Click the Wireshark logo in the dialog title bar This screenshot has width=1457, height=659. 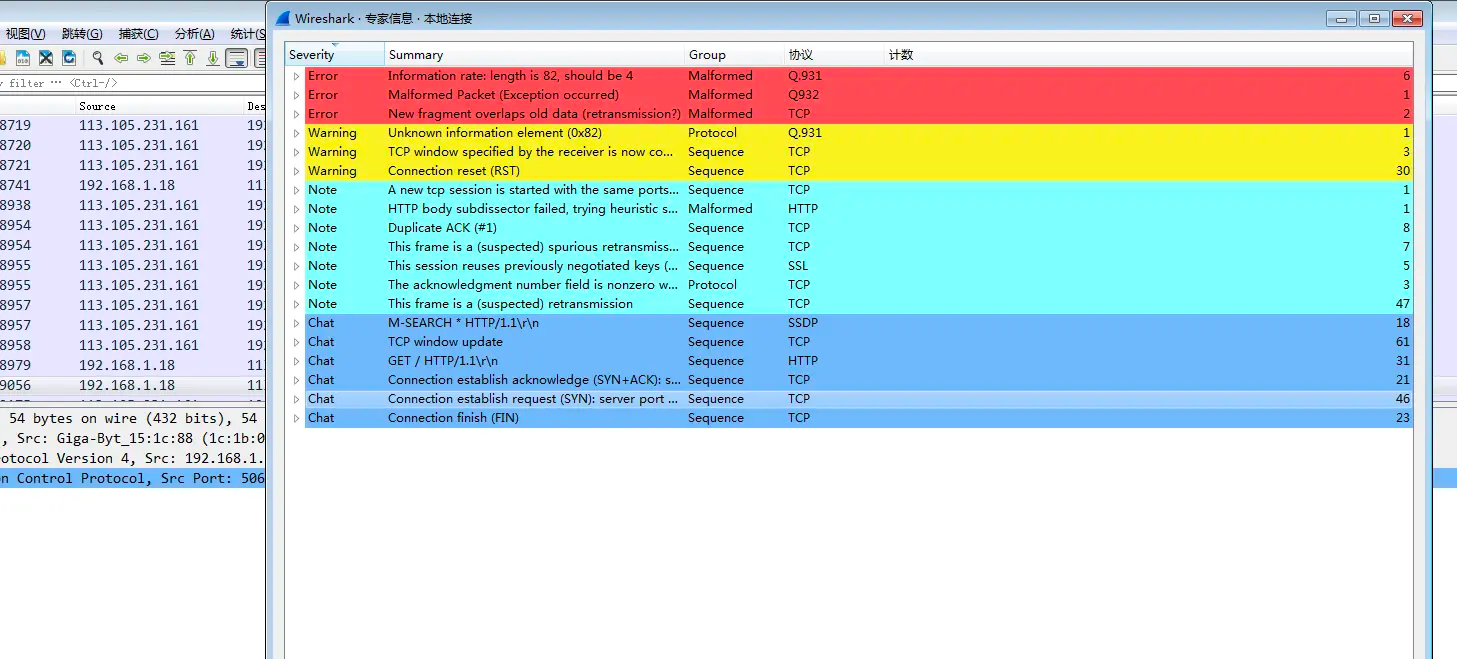(281, 17)
